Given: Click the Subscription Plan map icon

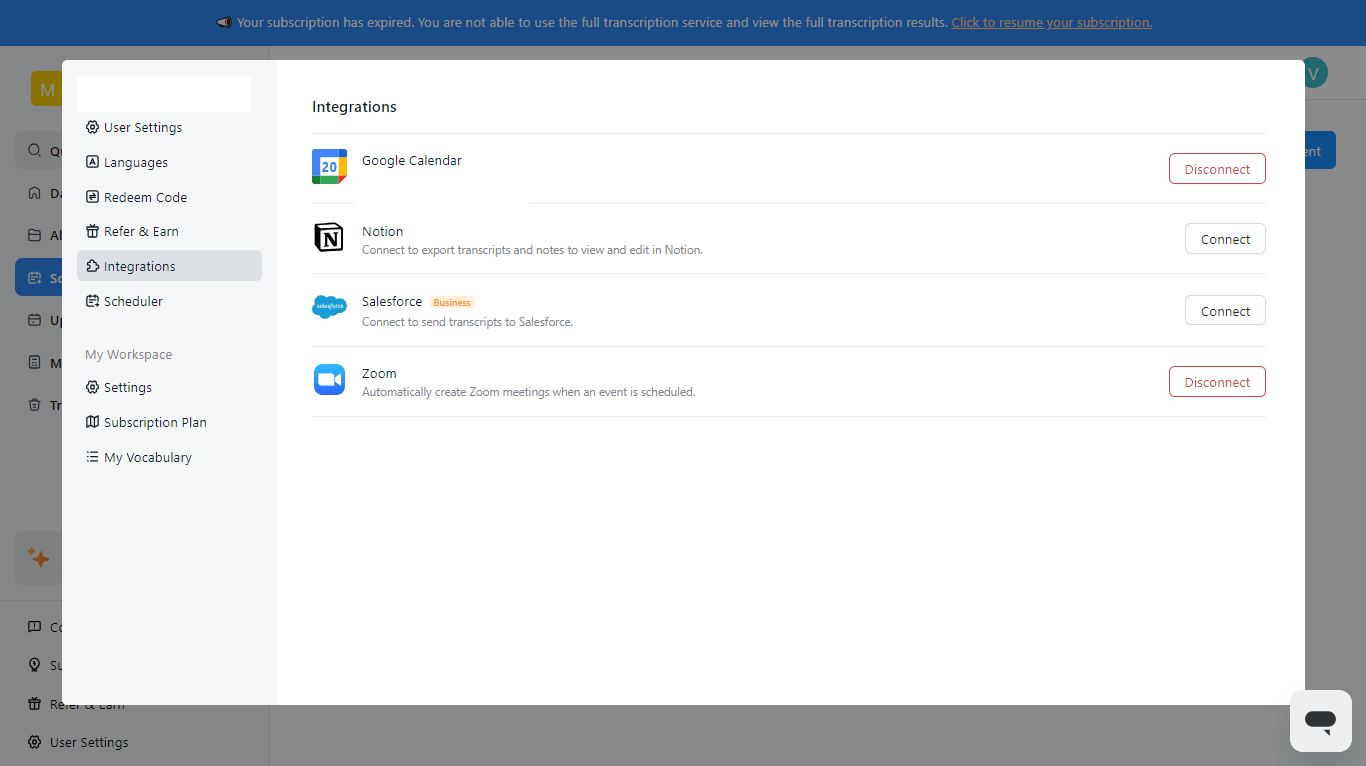Looking at the screenshot, I should tap(92, 422).
